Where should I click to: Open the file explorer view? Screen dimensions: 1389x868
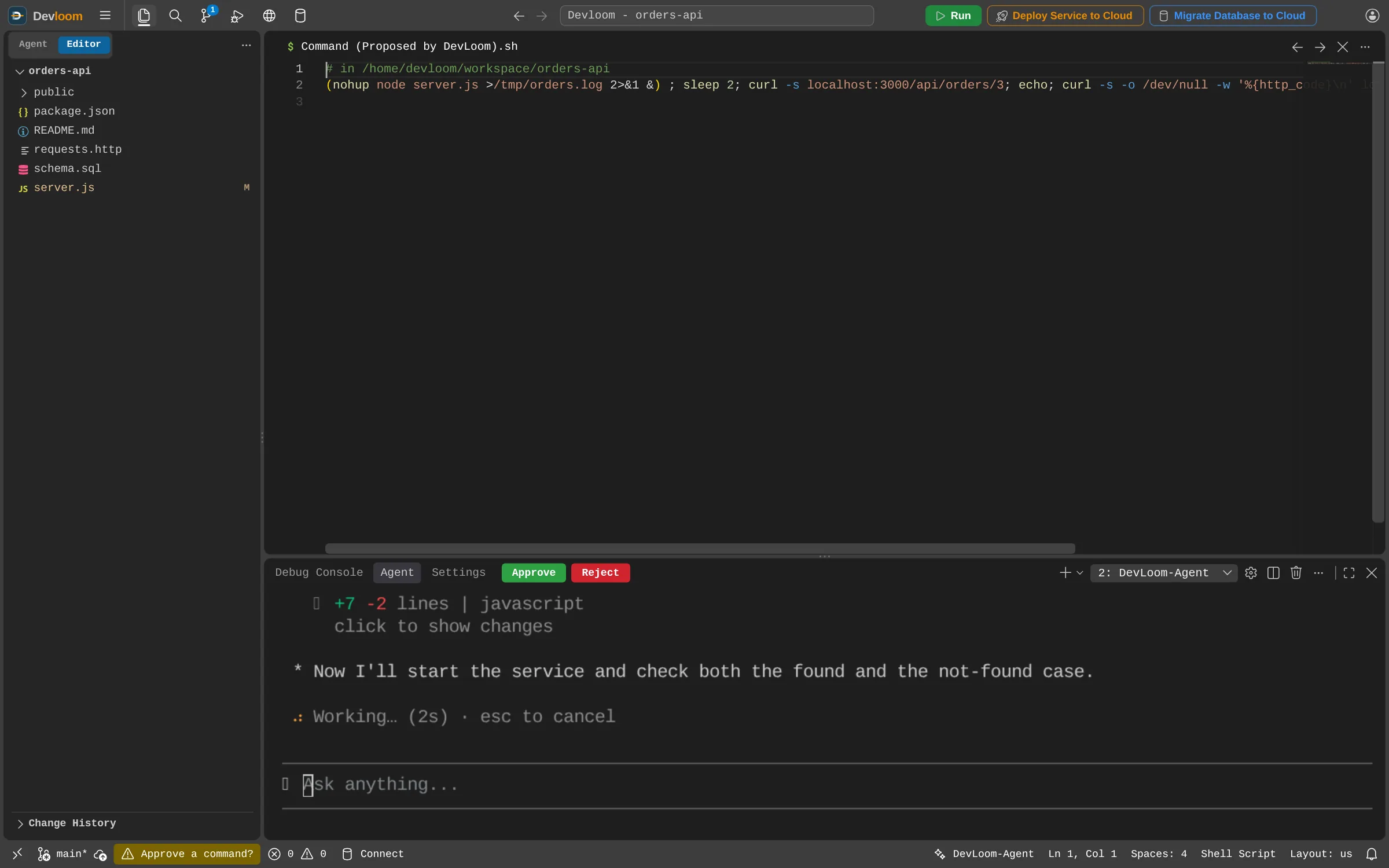coord(144,16)
